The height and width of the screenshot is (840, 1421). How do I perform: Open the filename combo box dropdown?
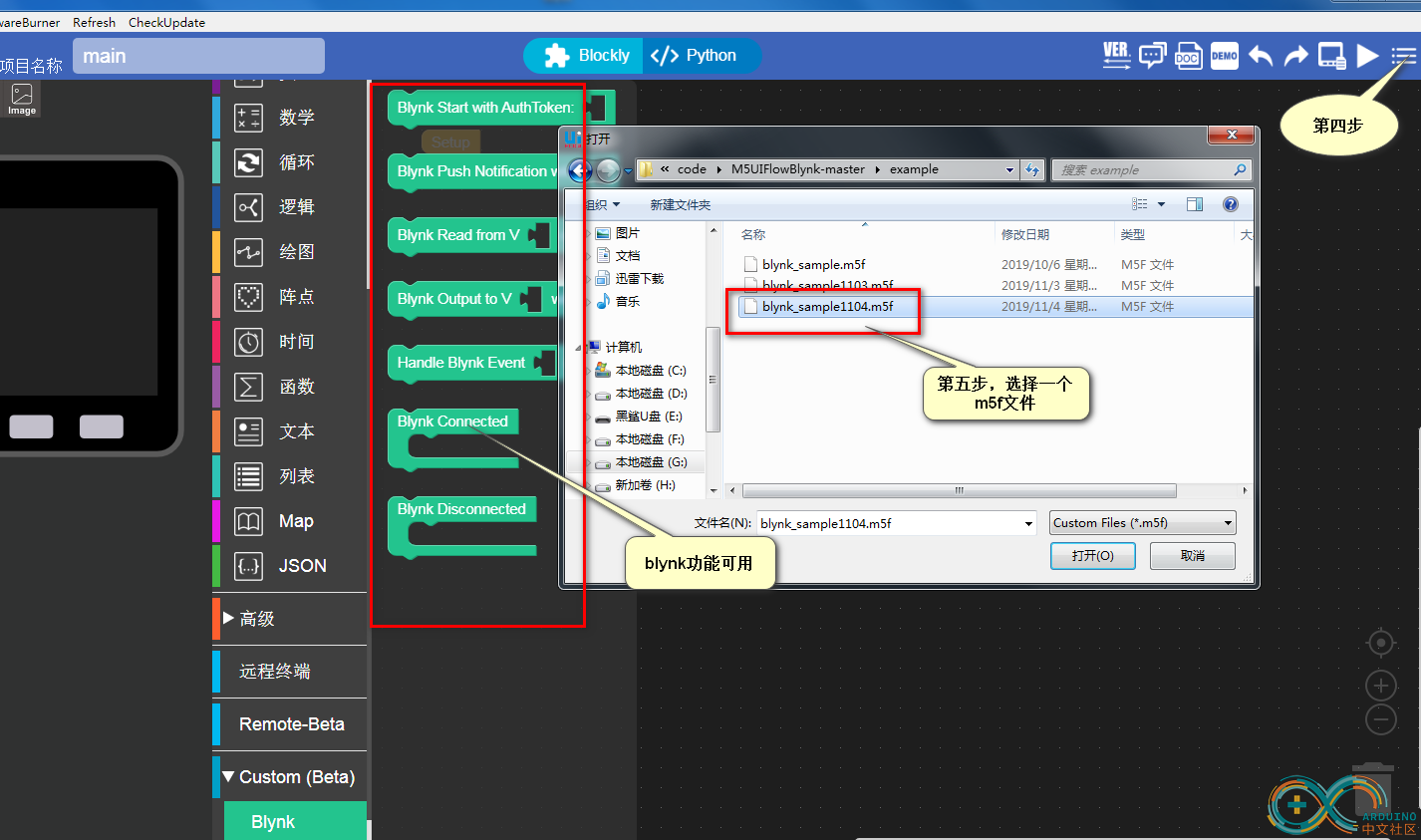point(1029,523)
